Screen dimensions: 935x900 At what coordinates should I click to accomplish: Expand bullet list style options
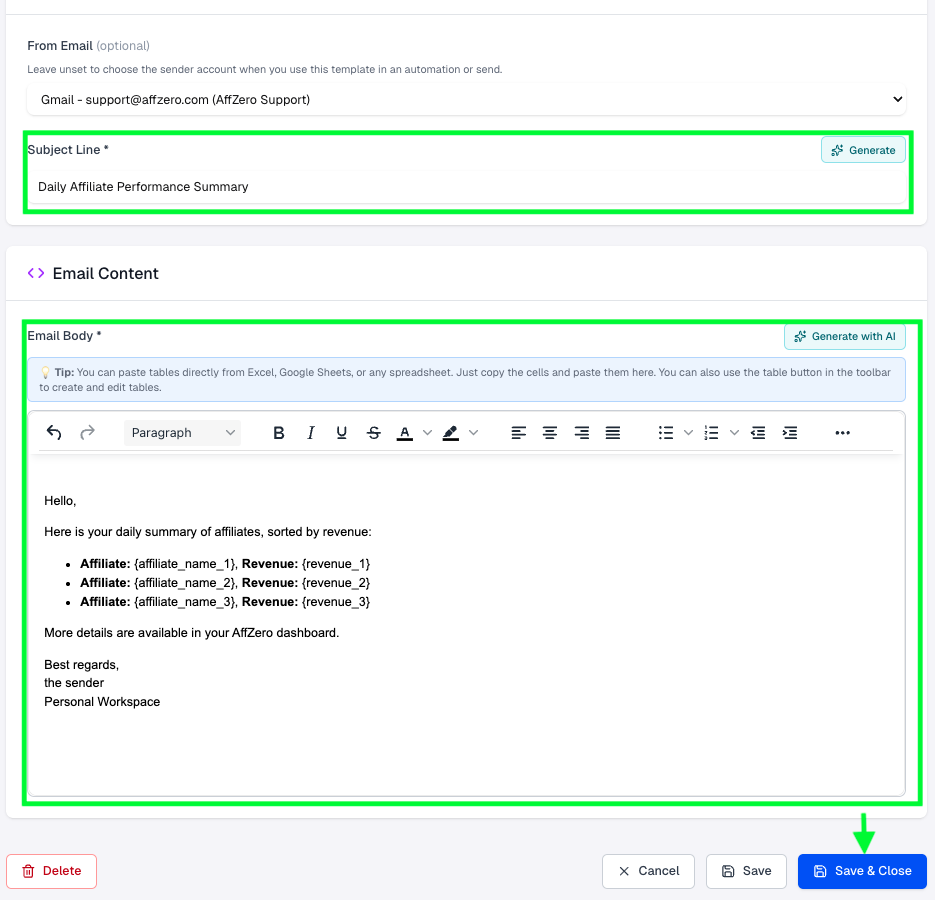[x=688, y=432]
